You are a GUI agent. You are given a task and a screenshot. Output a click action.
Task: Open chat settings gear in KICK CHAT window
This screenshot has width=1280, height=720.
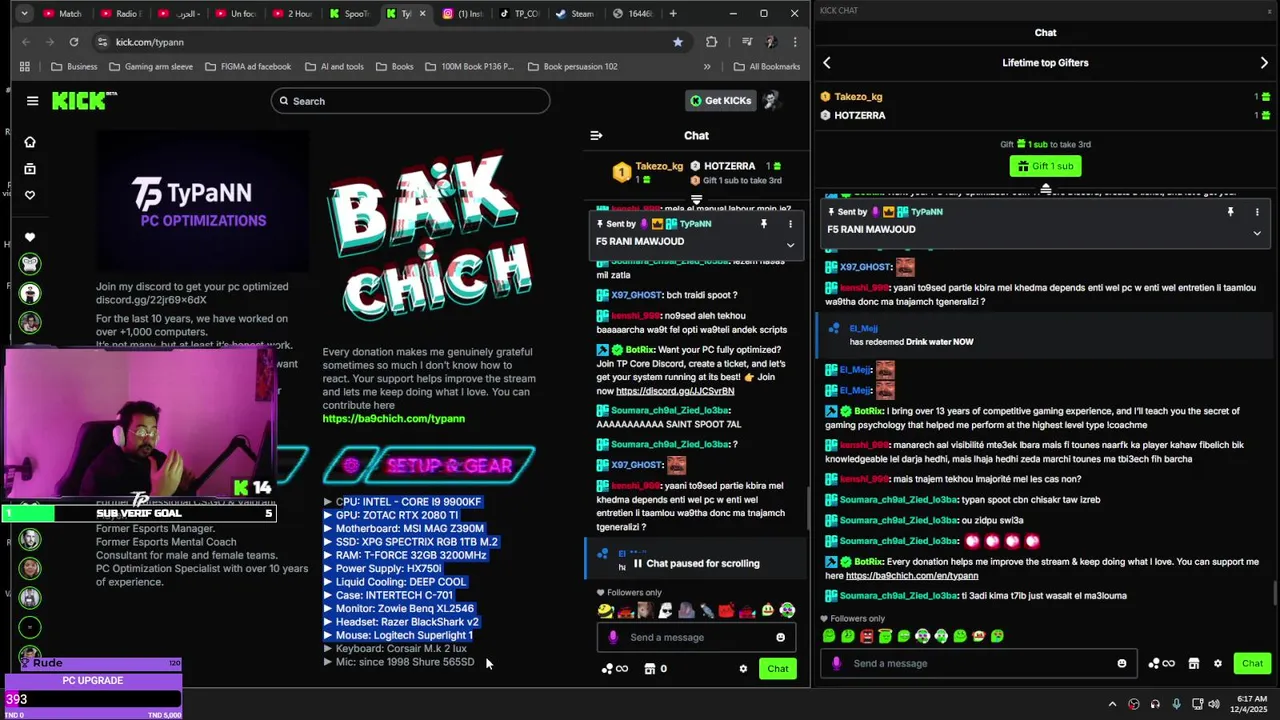tap(1217, 663)
